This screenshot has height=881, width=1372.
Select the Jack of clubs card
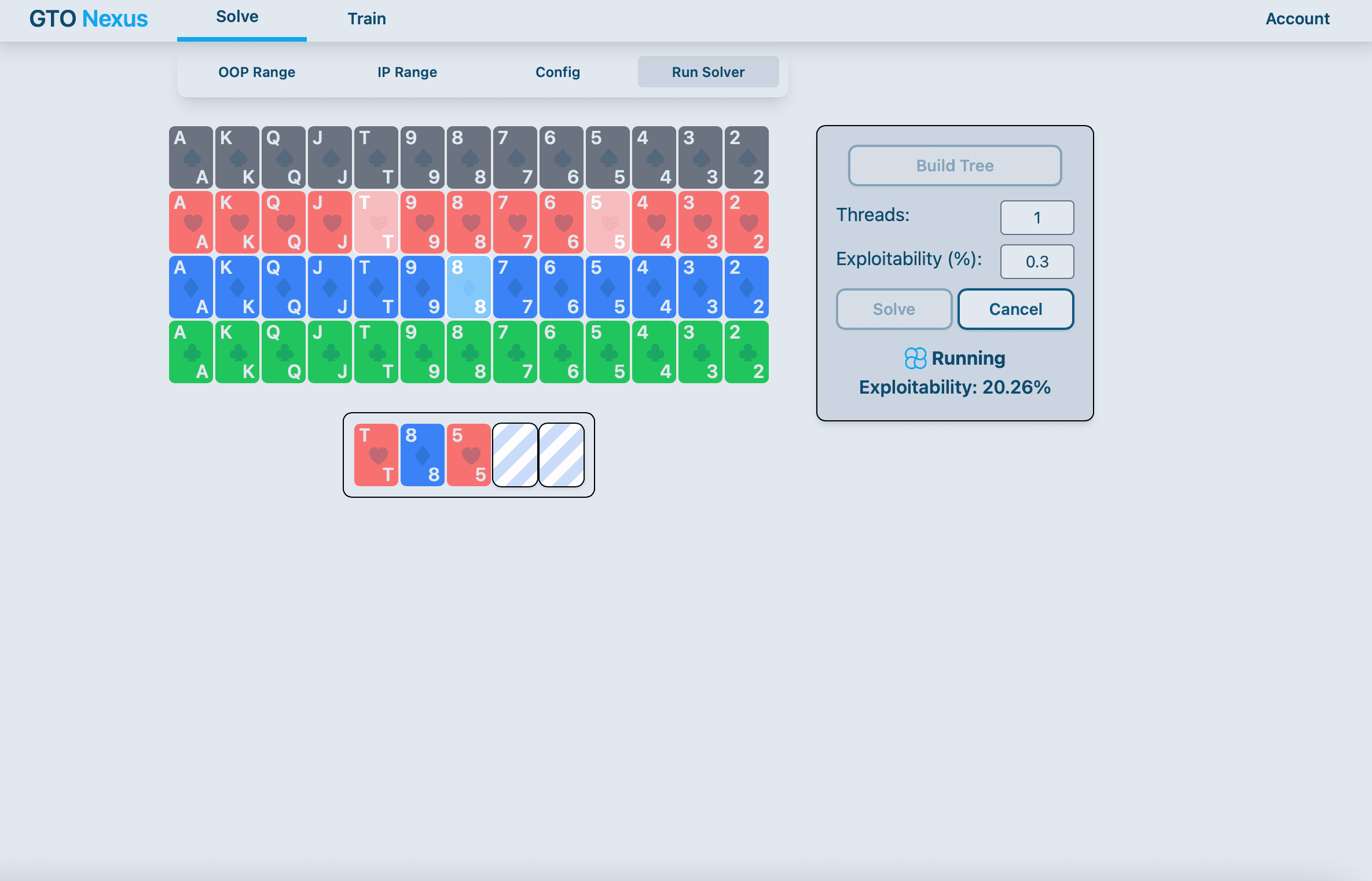coord(330,352)
